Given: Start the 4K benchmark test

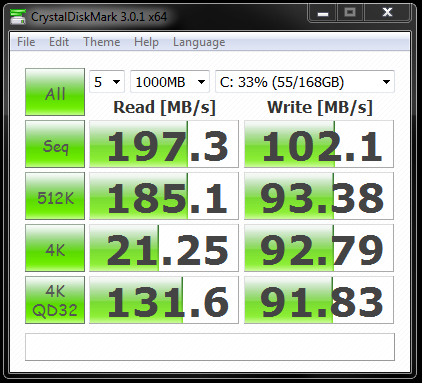Looking at the screenshot, I should click(55, 248).
